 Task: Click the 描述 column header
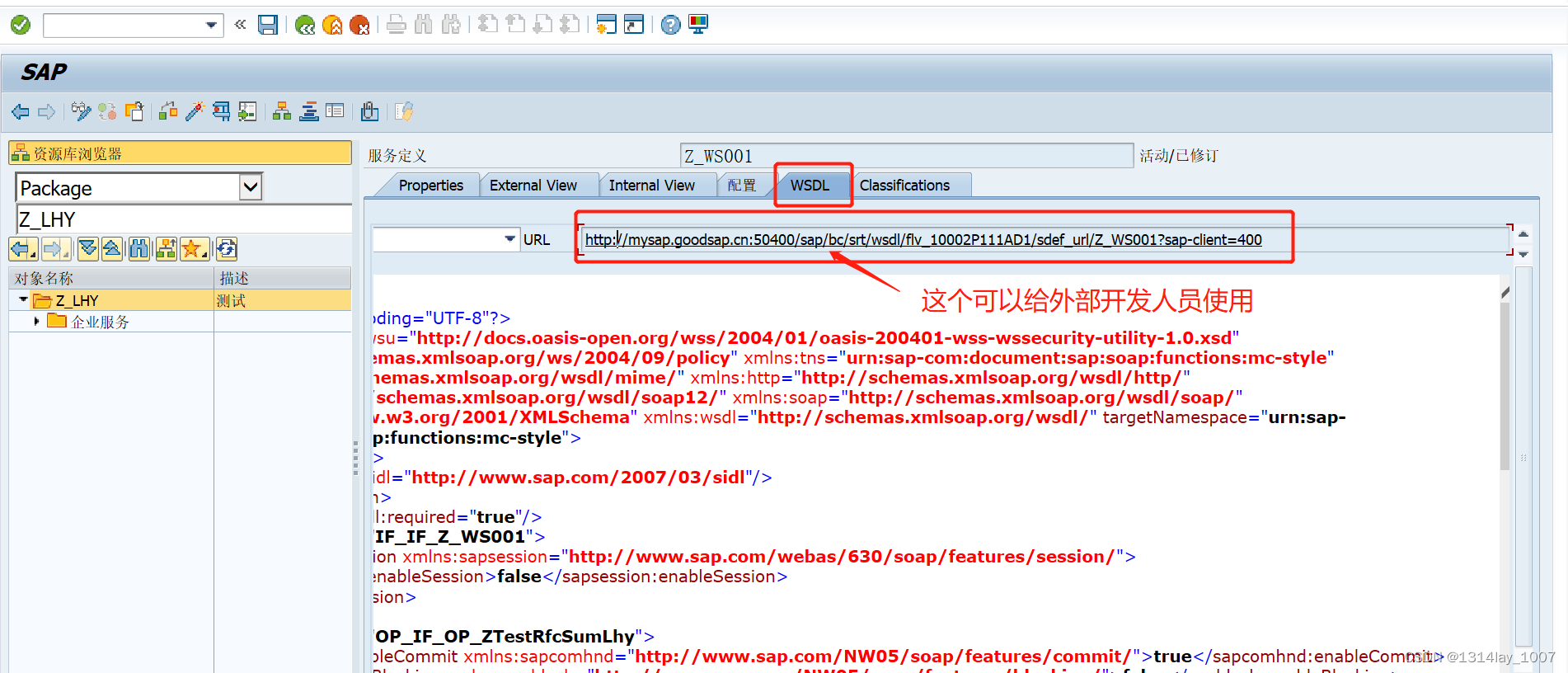[283, 278]
